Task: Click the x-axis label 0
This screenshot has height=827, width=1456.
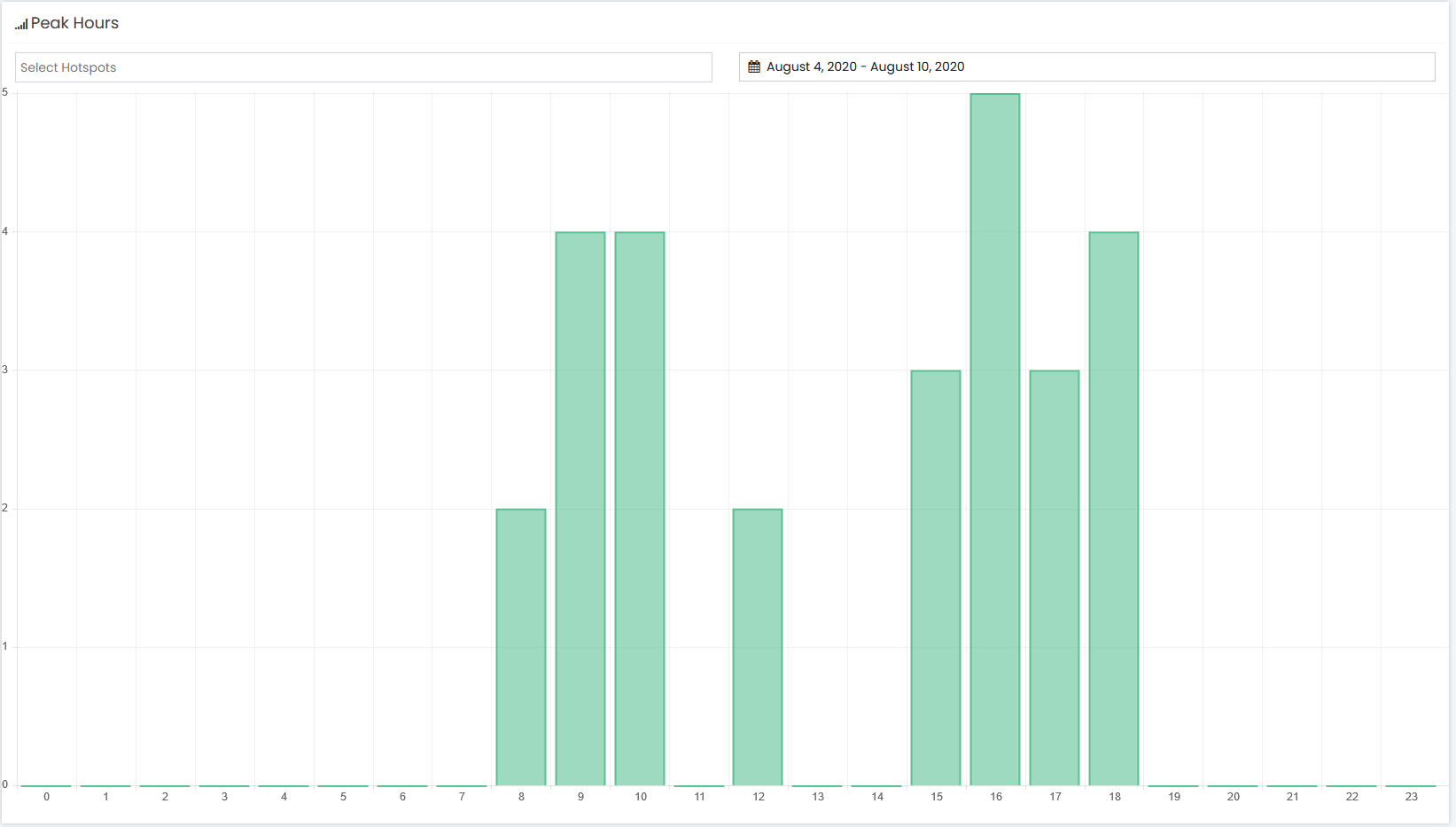Action: (47, 797)
